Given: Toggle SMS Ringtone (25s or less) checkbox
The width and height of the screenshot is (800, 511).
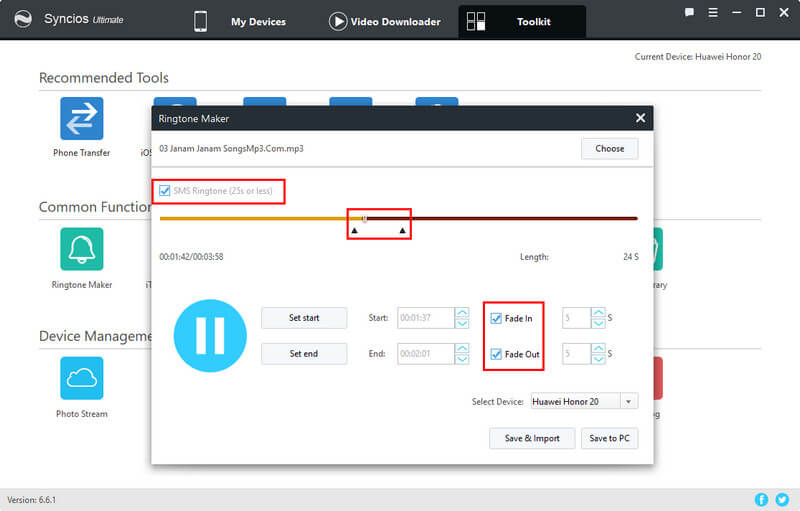Looking at the screenshot, I should [x=164, y=191].
